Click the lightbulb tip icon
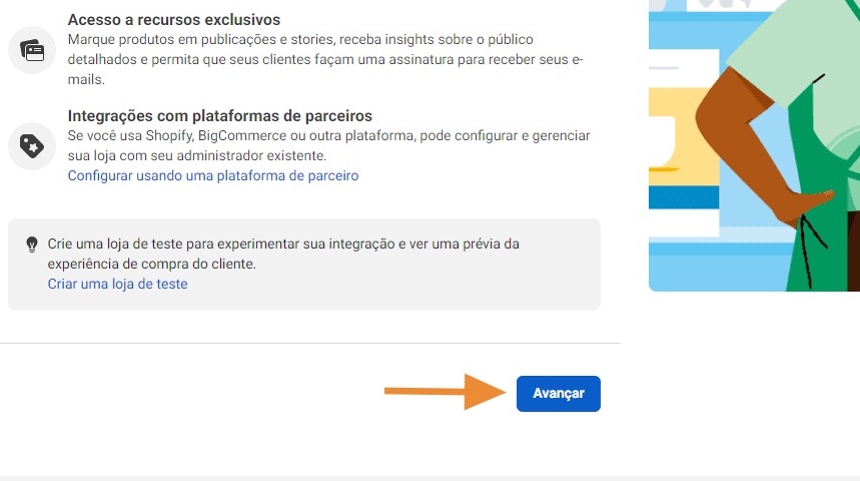Screen dimensions: 860x481 pos(32,244)
